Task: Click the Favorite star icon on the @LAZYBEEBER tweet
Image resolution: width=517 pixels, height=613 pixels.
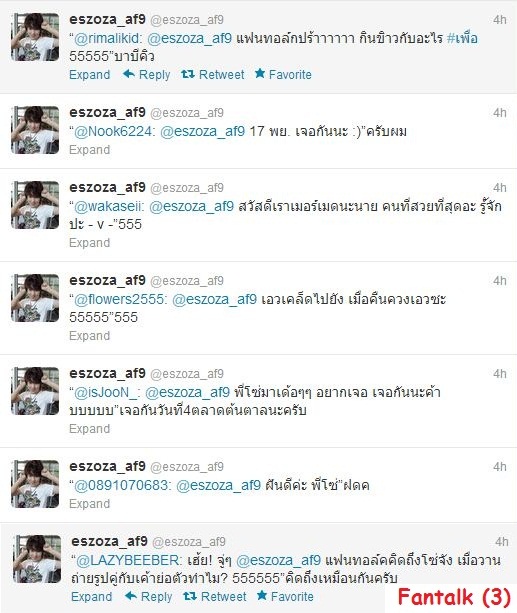Action: pyautogui.click(x=262, y=595)
